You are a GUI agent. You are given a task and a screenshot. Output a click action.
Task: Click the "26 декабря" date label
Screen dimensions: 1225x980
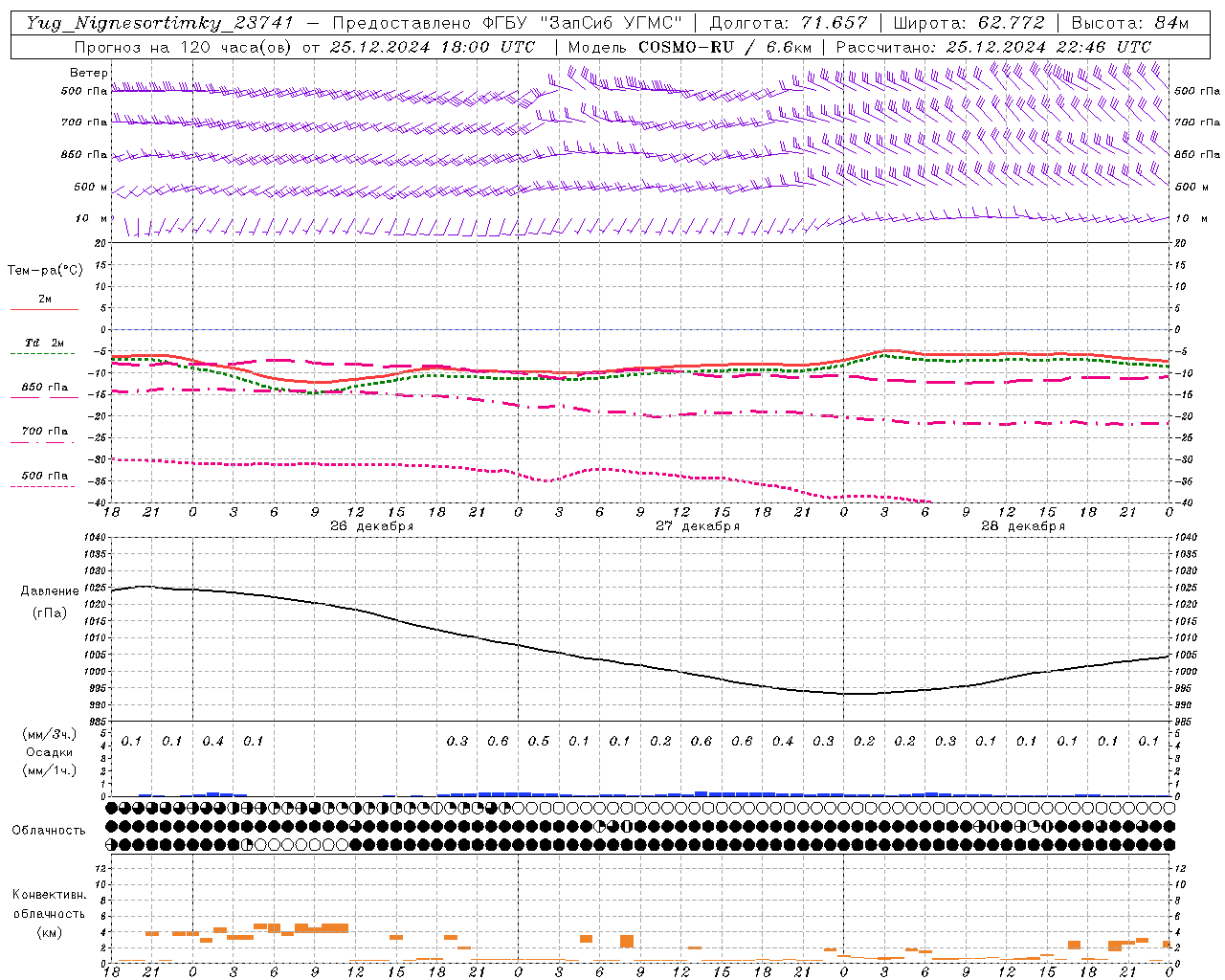click(372, 526)
